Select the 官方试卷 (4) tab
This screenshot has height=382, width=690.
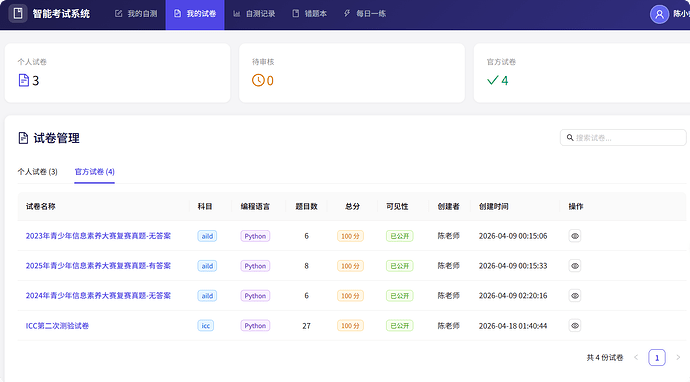[95, 172]
